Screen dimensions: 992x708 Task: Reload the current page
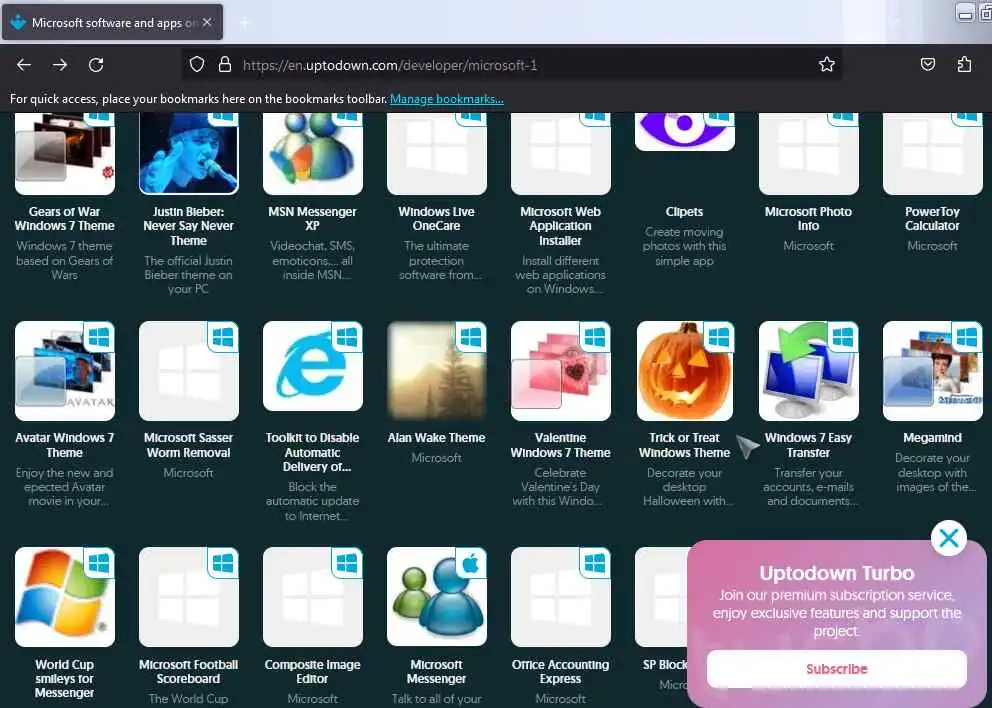coord(96,65)
